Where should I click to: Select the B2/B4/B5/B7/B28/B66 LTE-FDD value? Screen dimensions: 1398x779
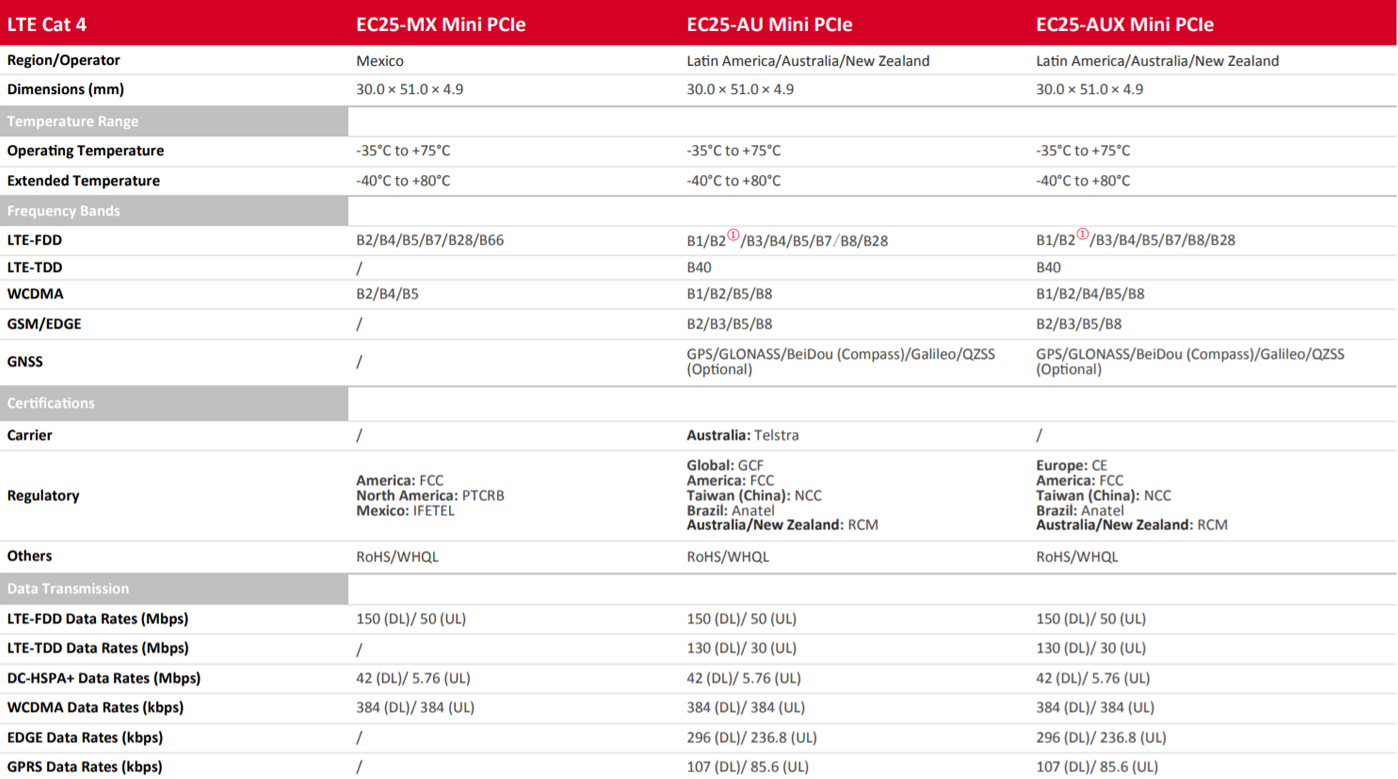430,240
